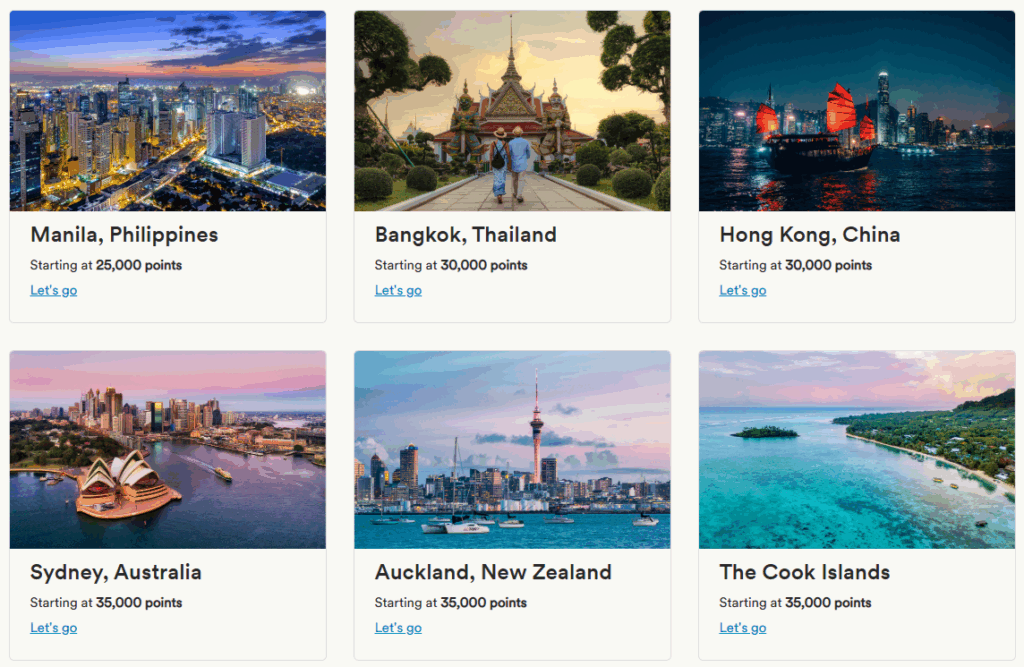Click the Let's go link under Manila, Philippines
Viewport: 1024px width, 667px height.
pyautogui.click(x=53, y=290)
